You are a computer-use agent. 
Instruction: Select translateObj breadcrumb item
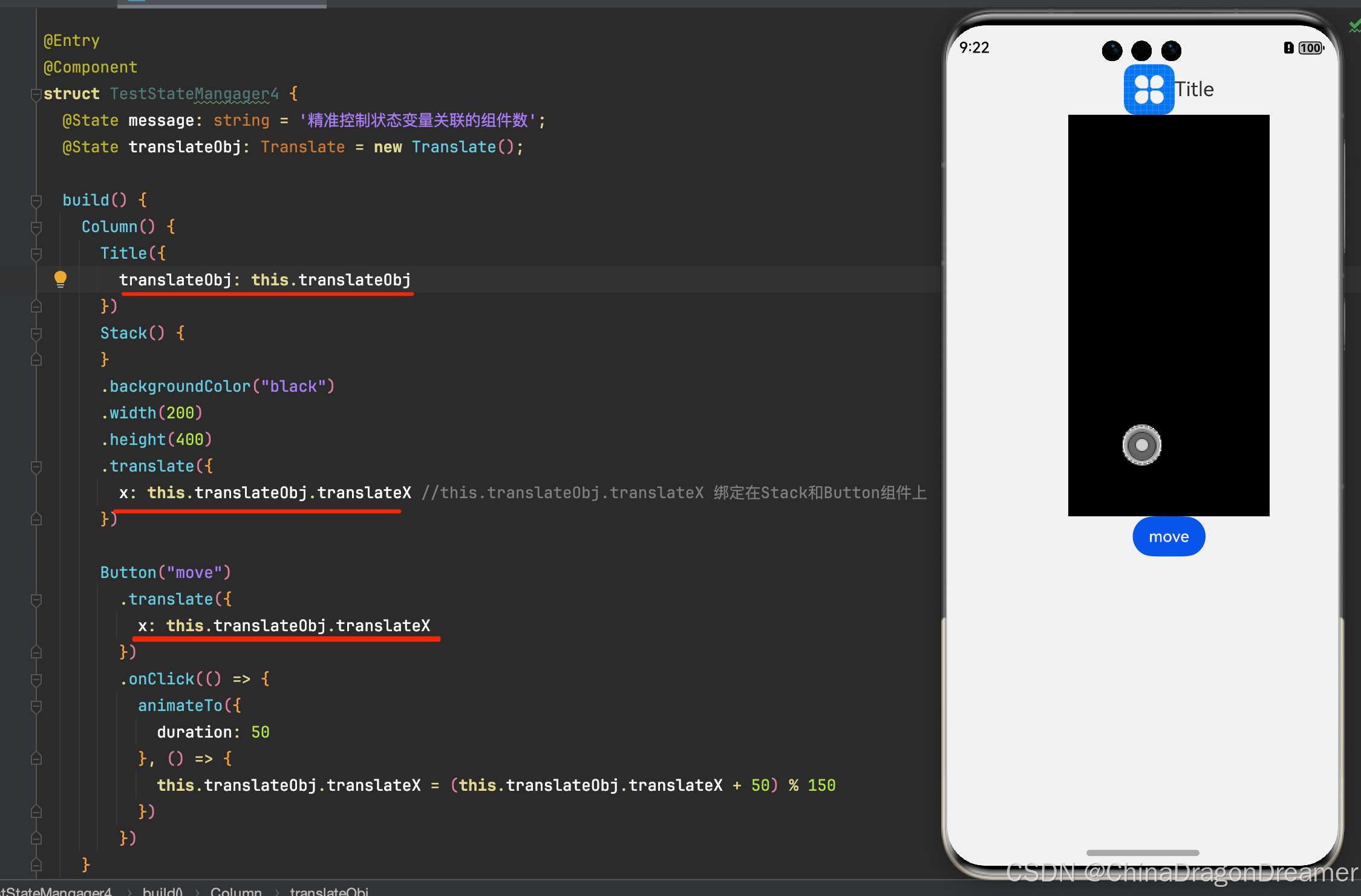point(328,891)
